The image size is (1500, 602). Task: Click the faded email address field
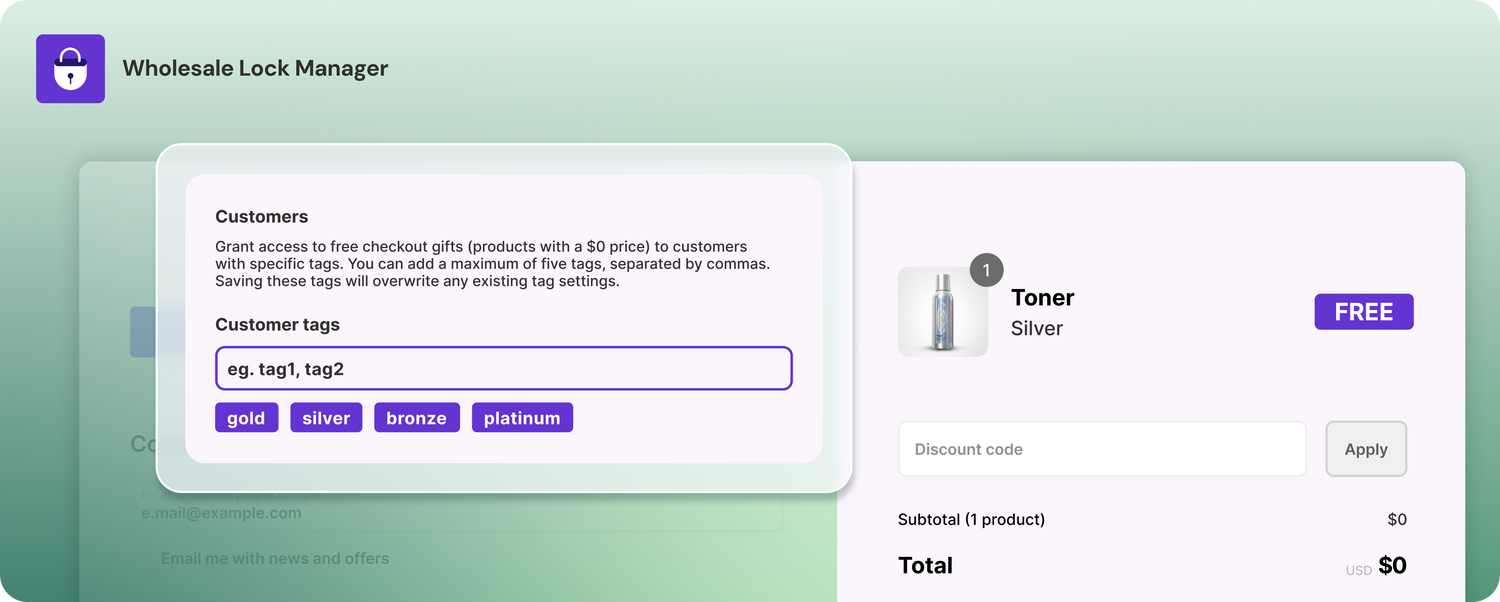[x=455, y=512]
